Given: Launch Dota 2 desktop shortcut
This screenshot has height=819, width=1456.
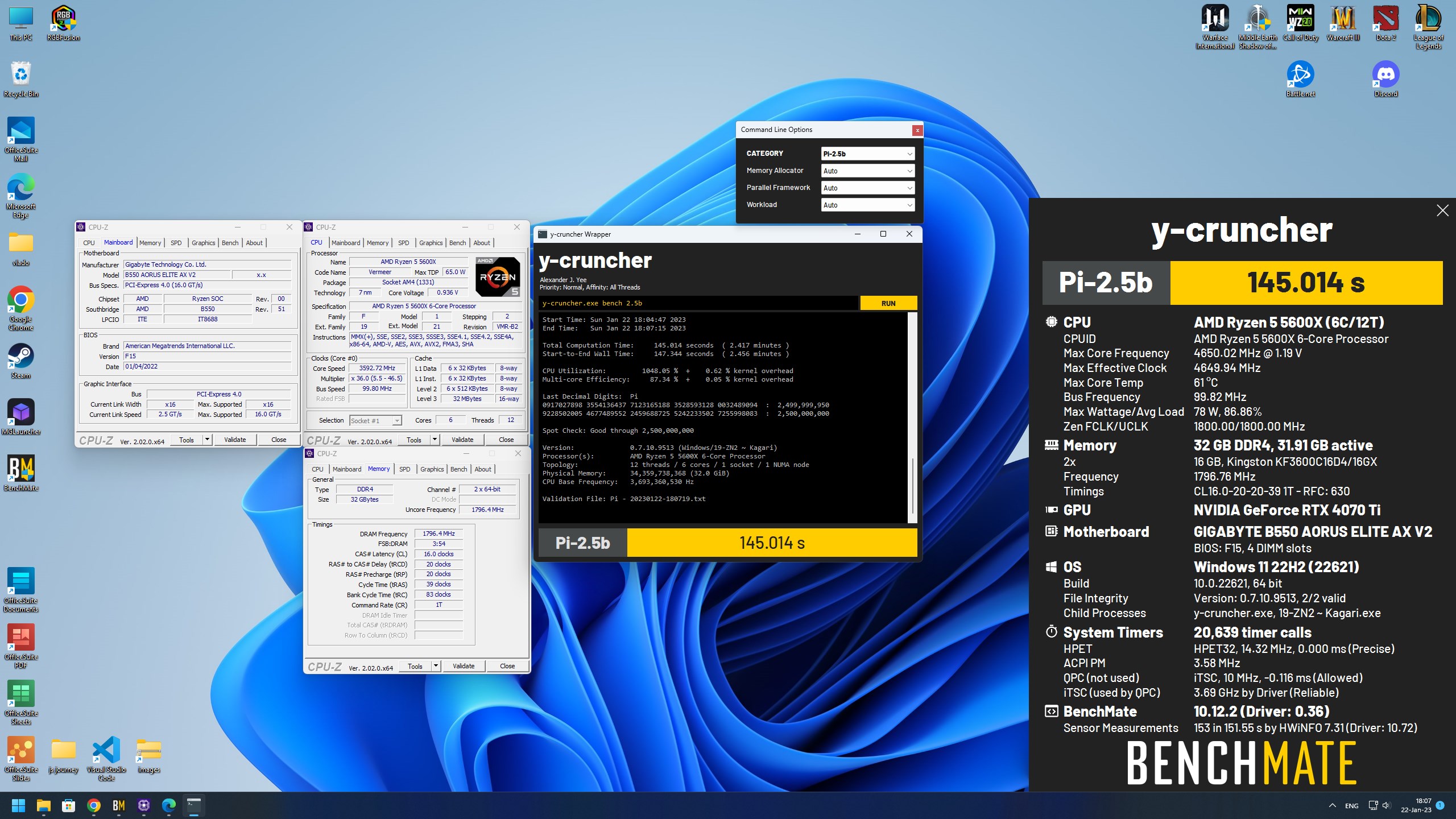Looking at the screenshot, I should 1385,24.
